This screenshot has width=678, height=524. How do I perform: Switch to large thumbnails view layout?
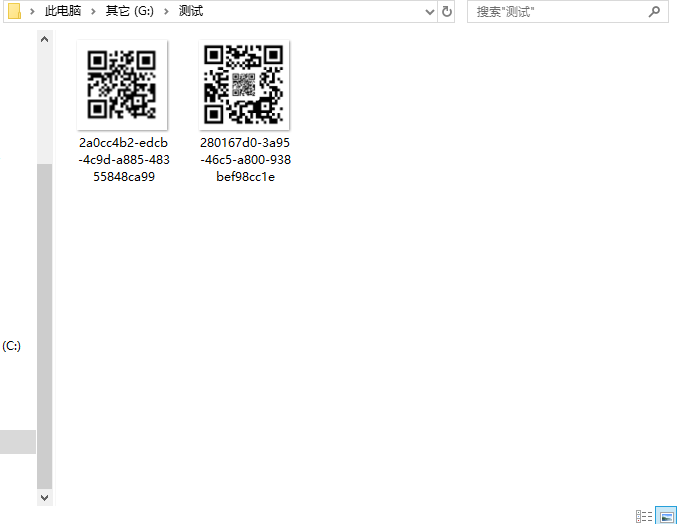[666, 516]
